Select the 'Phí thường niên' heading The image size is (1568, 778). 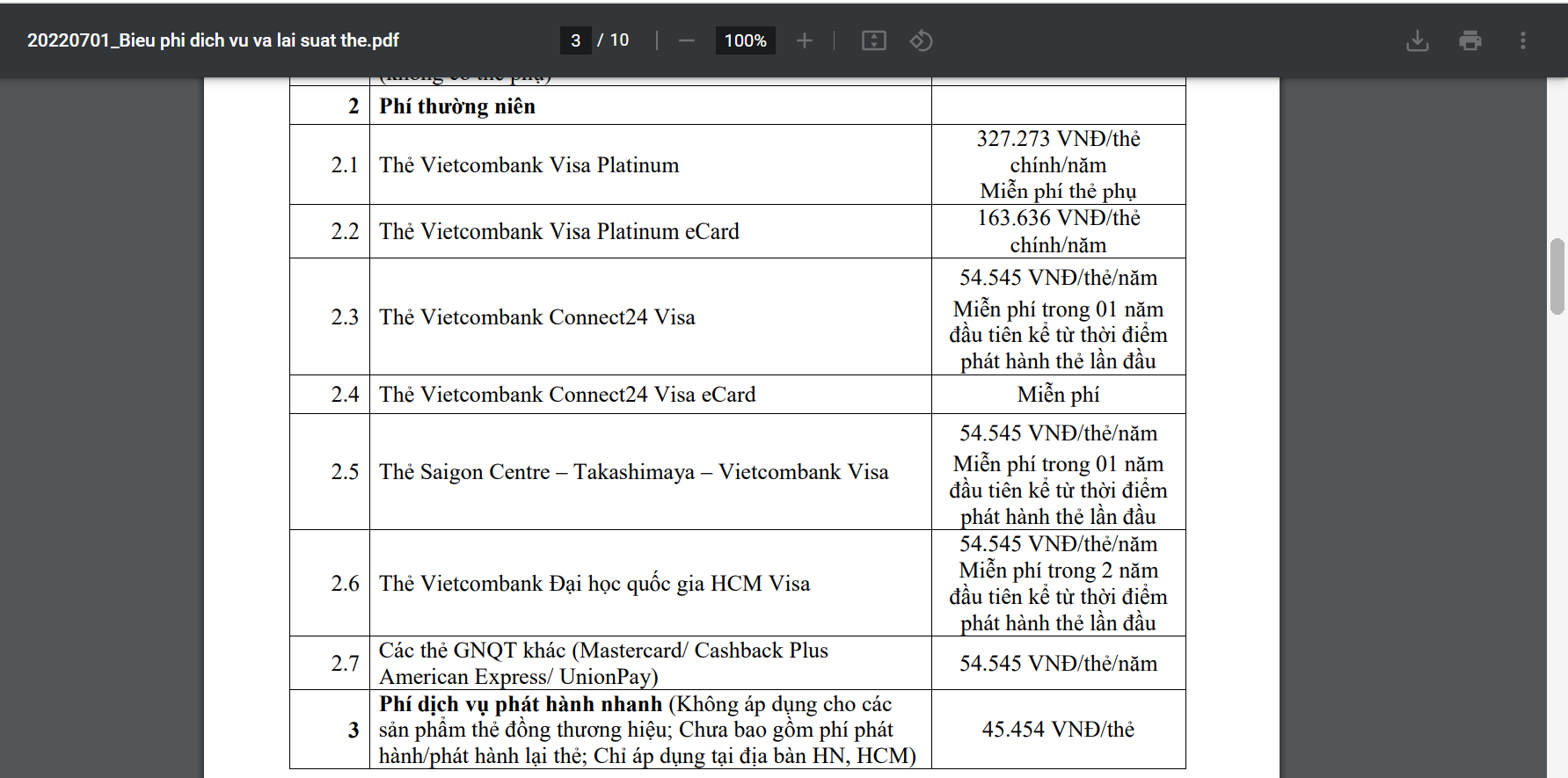coord(457,106)
